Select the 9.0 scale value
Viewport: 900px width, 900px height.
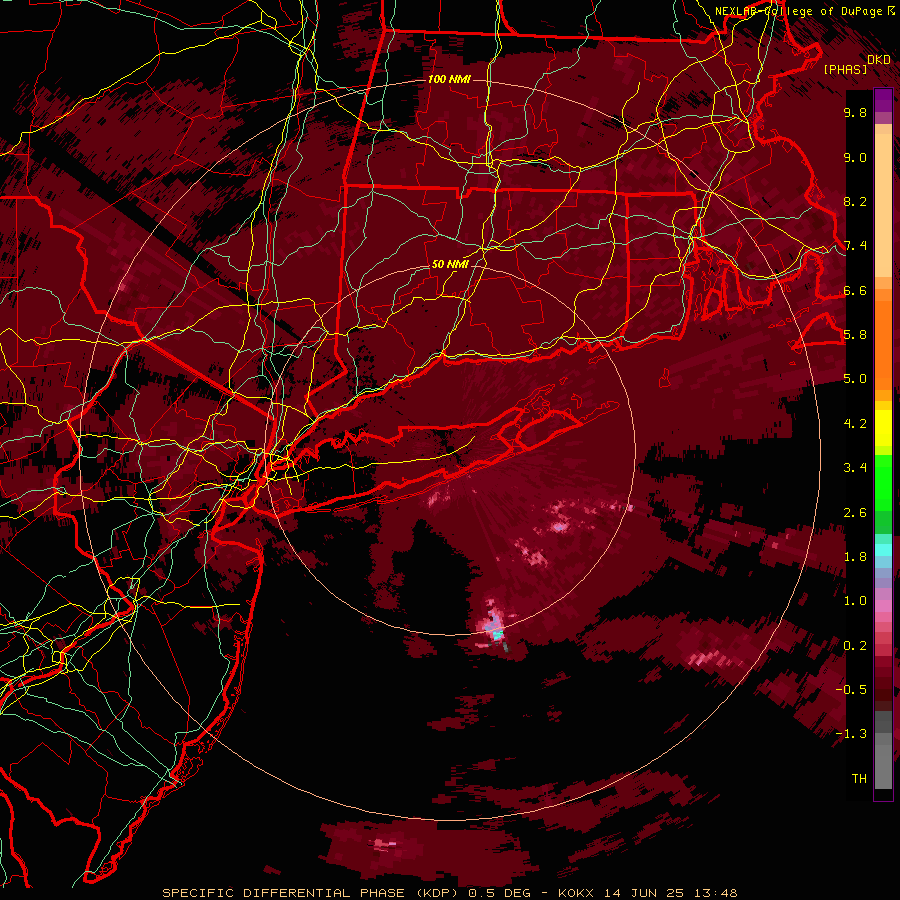point(855,157)
